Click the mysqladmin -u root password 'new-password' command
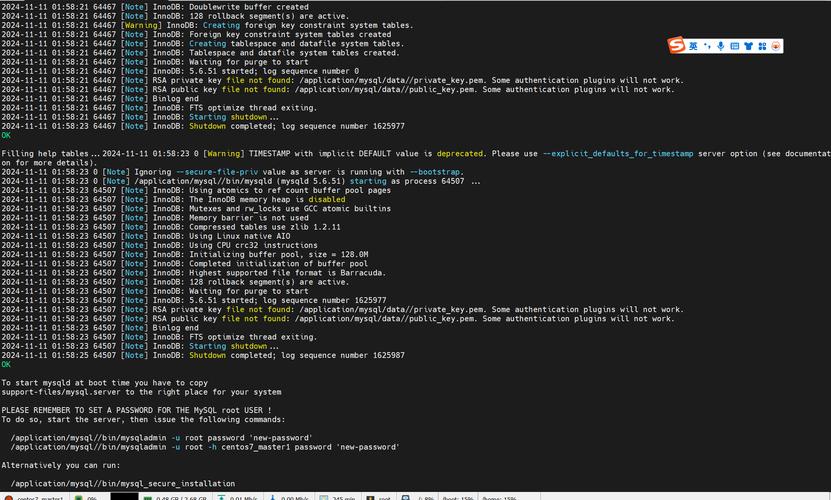 162,438
